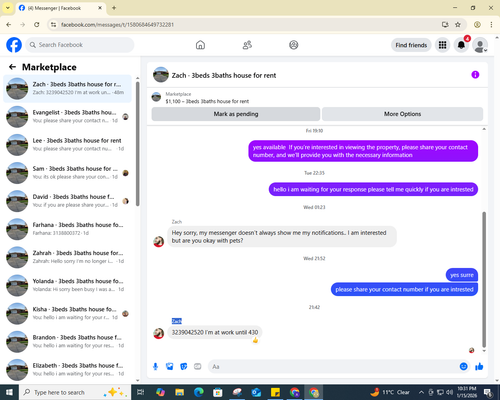This screenshot has width=500, height=400.
Task: Open the notifications bell
Action: point(461,45)
